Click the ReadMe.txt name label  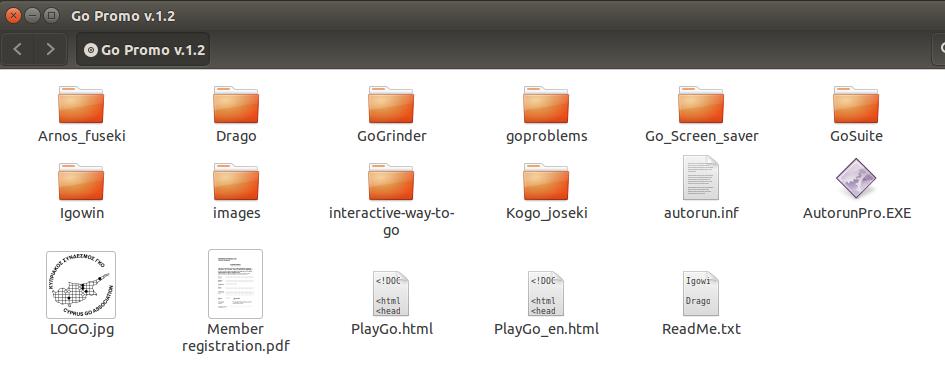coord(702,330)
